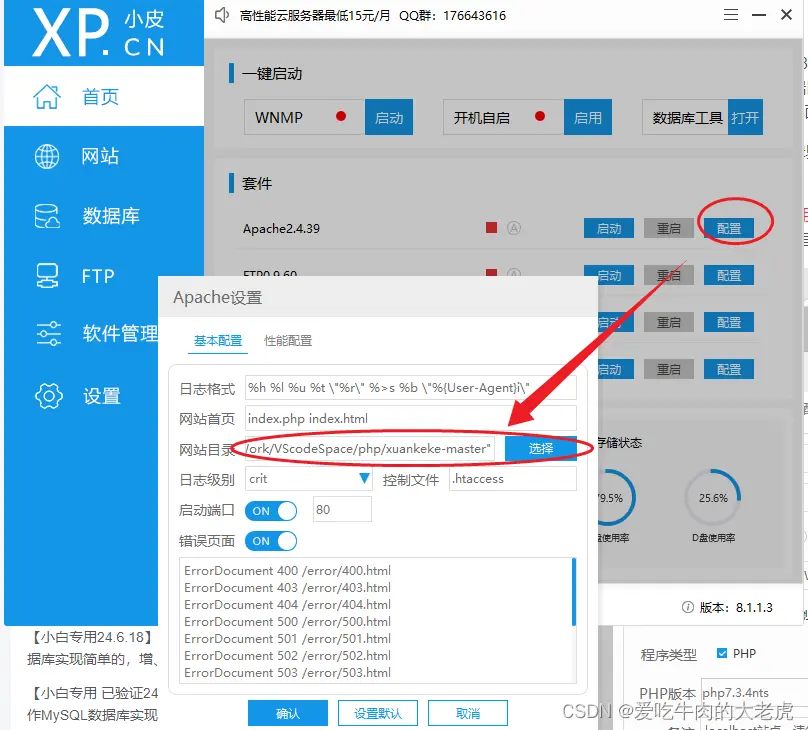Click the globe icon for 网站
This screenshot has width=808, height=730.
click(47, 156)
